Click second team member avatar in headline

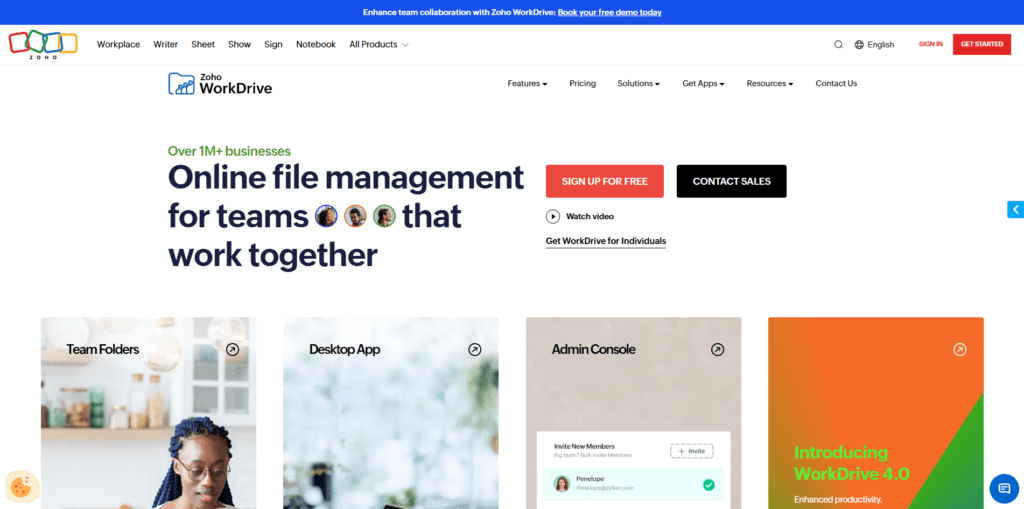click(355, 216)
